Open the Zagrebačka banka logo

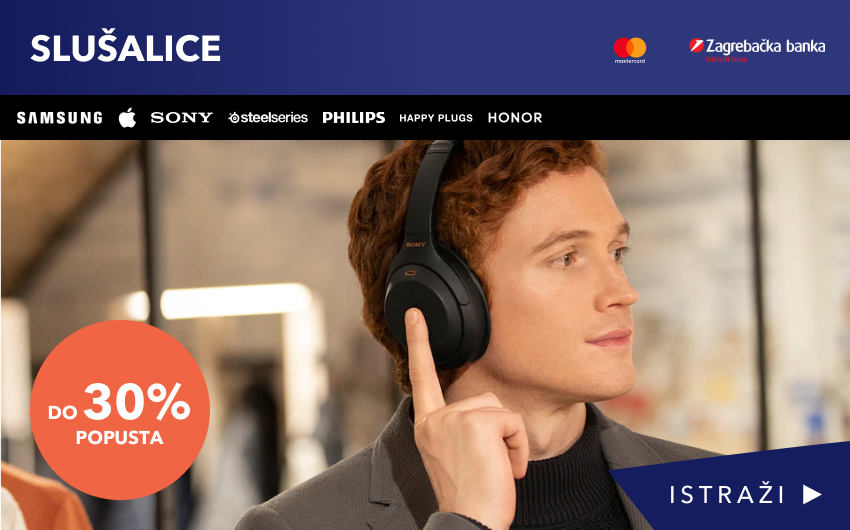pos(757,49)
